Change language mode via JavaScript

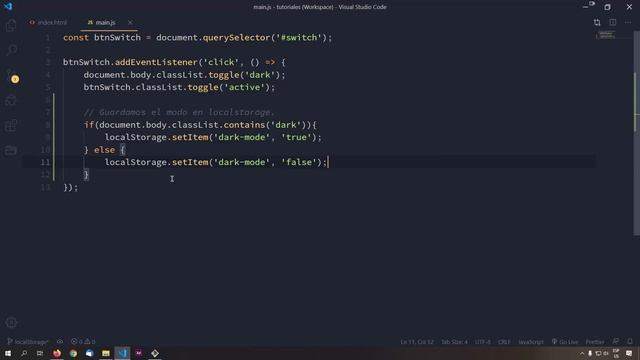pyautogui.click(x=531, y=342)
